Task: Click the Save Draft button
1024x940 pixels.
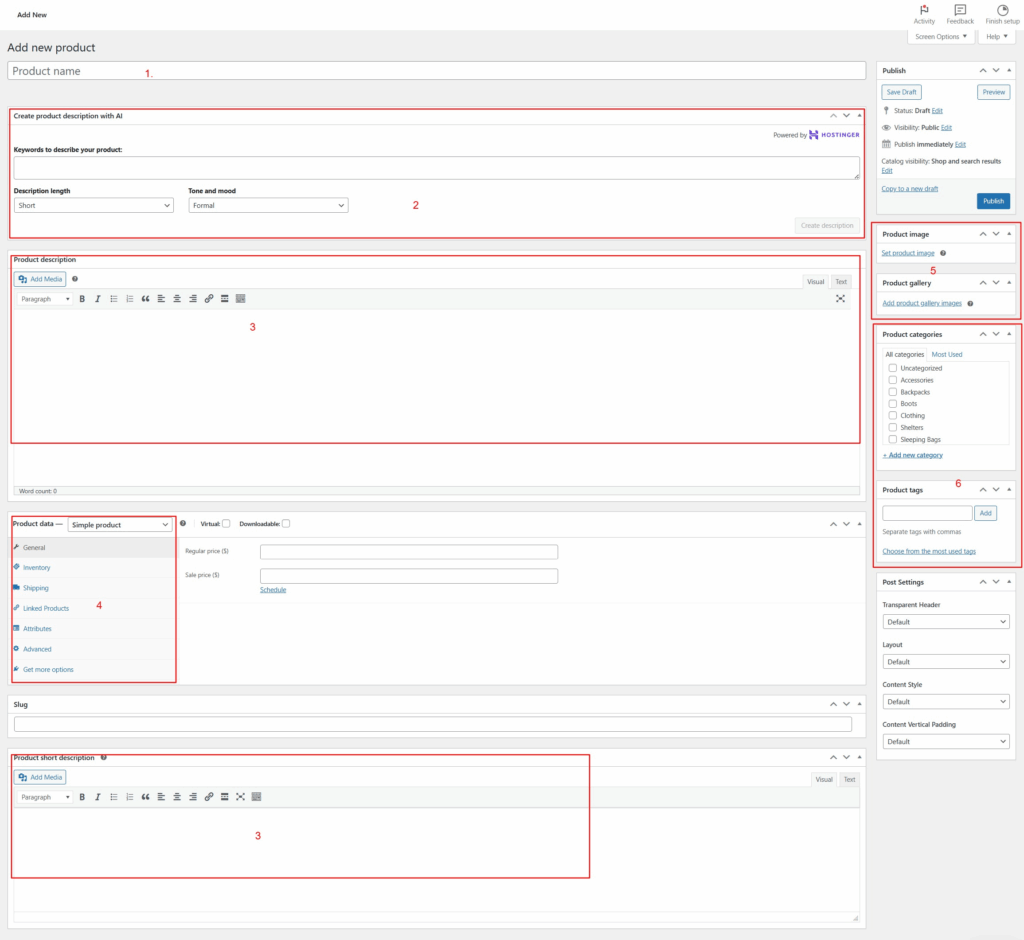Action: pos(902,91)
